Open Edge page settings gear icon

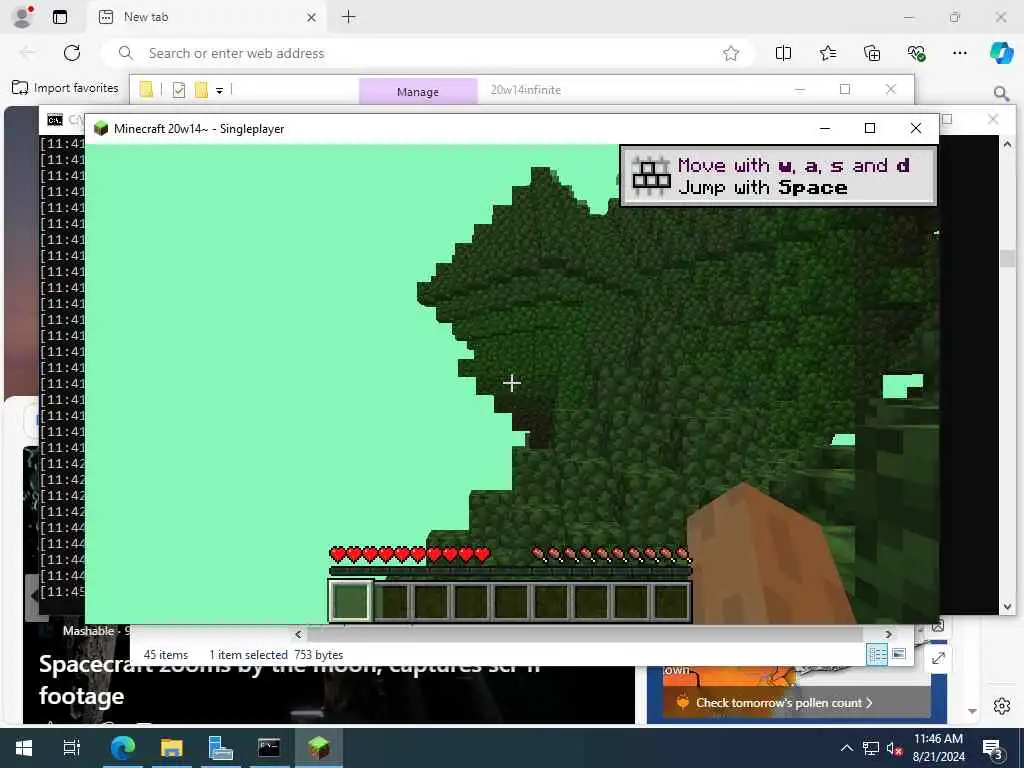(x=1002, y=706)
